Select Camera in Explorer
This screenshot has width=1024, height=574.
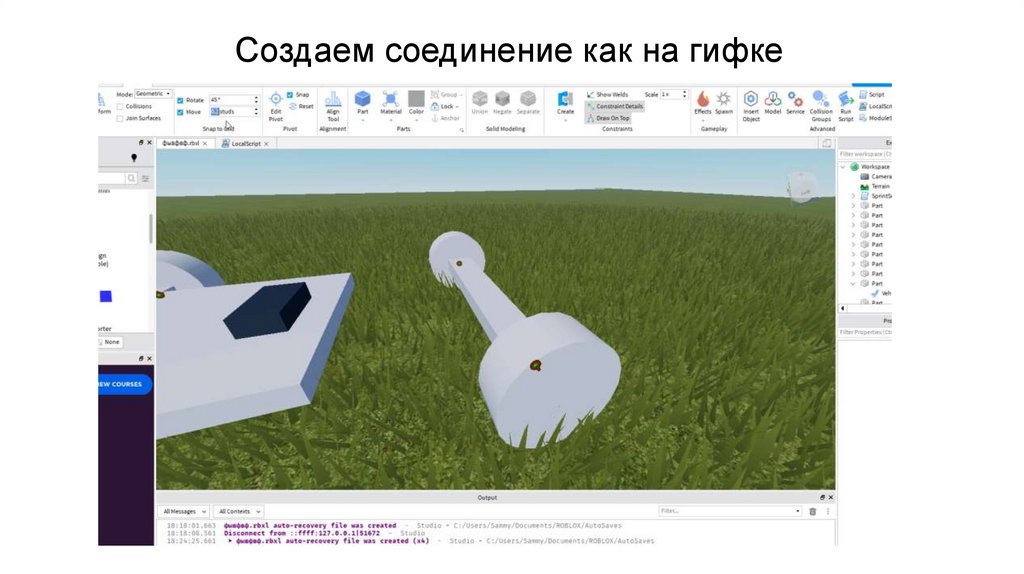tap(876, 177)
